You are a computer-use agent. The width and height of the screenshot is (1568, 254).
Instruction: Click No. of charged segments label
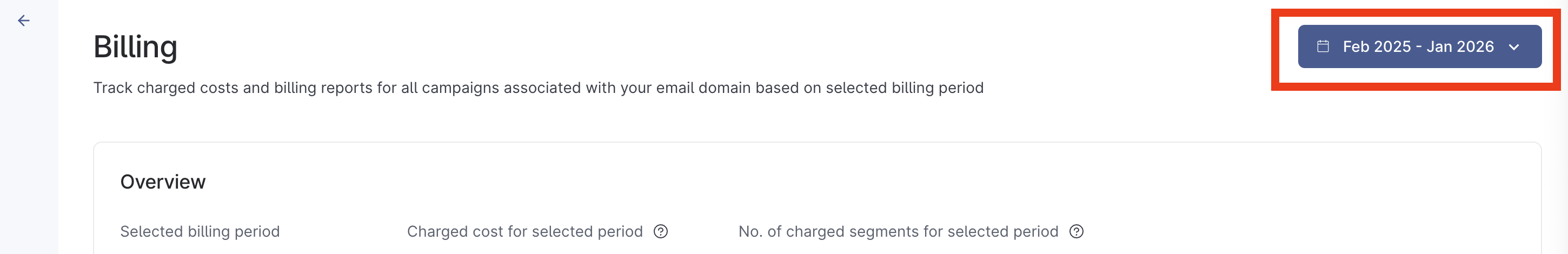click(898, 231)
